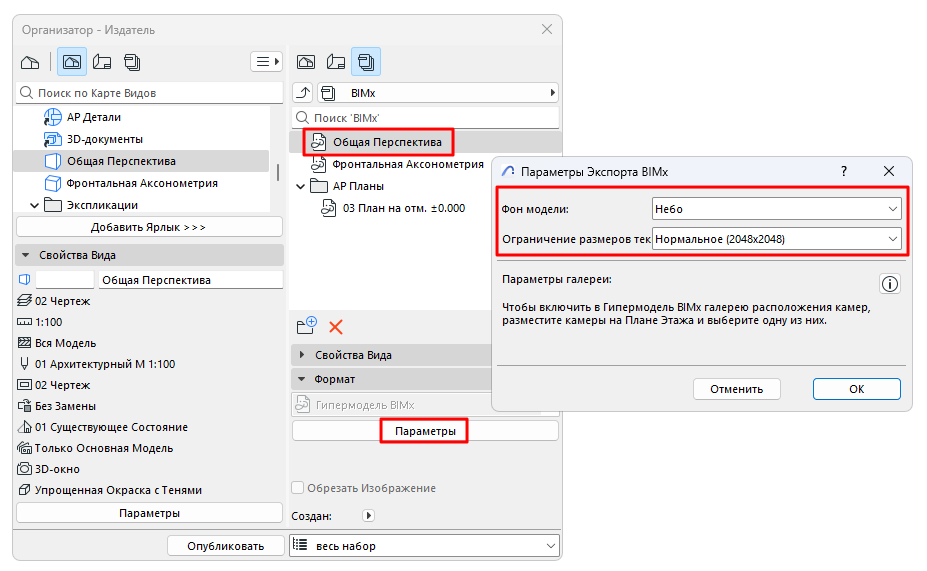Close the Организатор window
Screen dimensions: 927x571
[547, 30]
